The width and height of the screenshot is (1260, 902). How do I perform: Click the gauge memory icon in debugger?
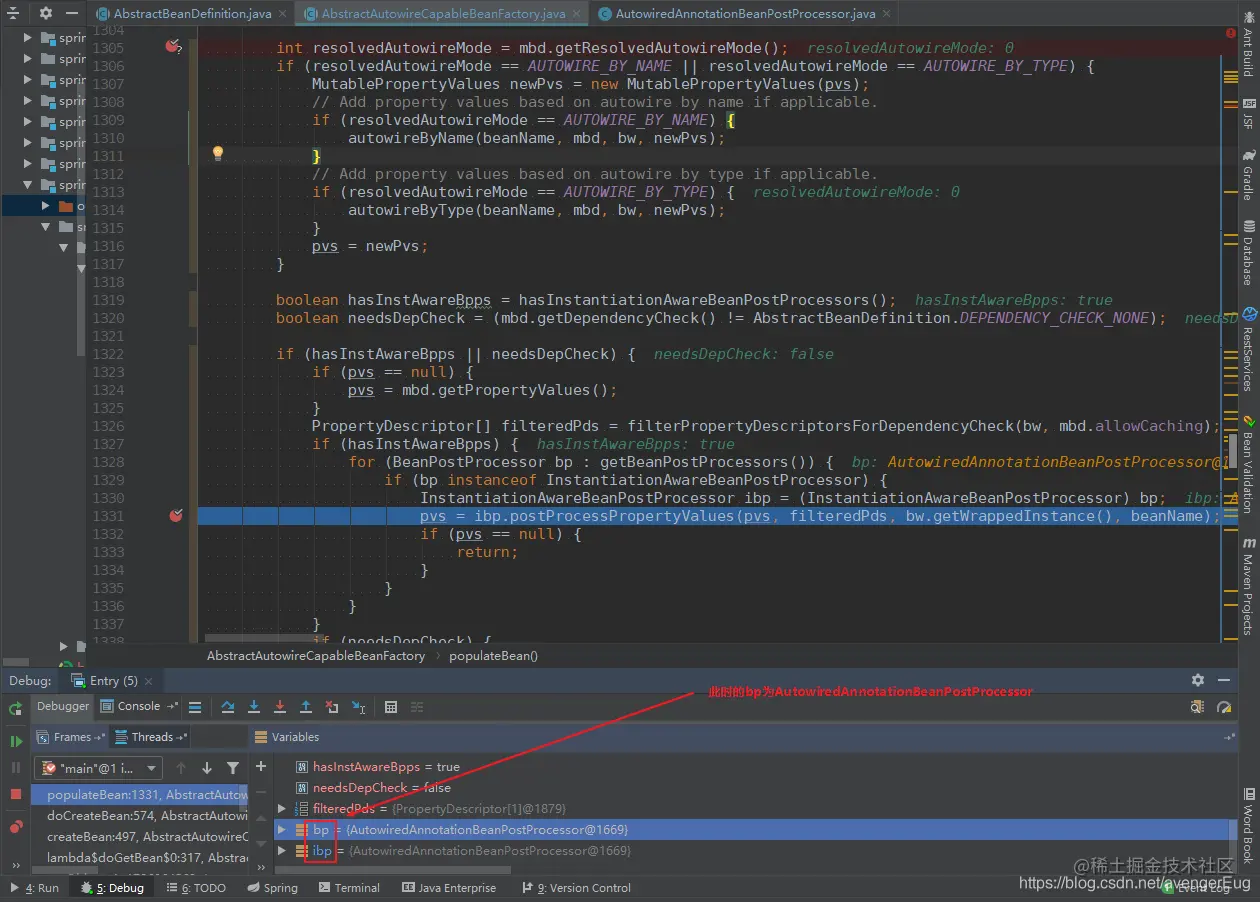point(1224,707)
